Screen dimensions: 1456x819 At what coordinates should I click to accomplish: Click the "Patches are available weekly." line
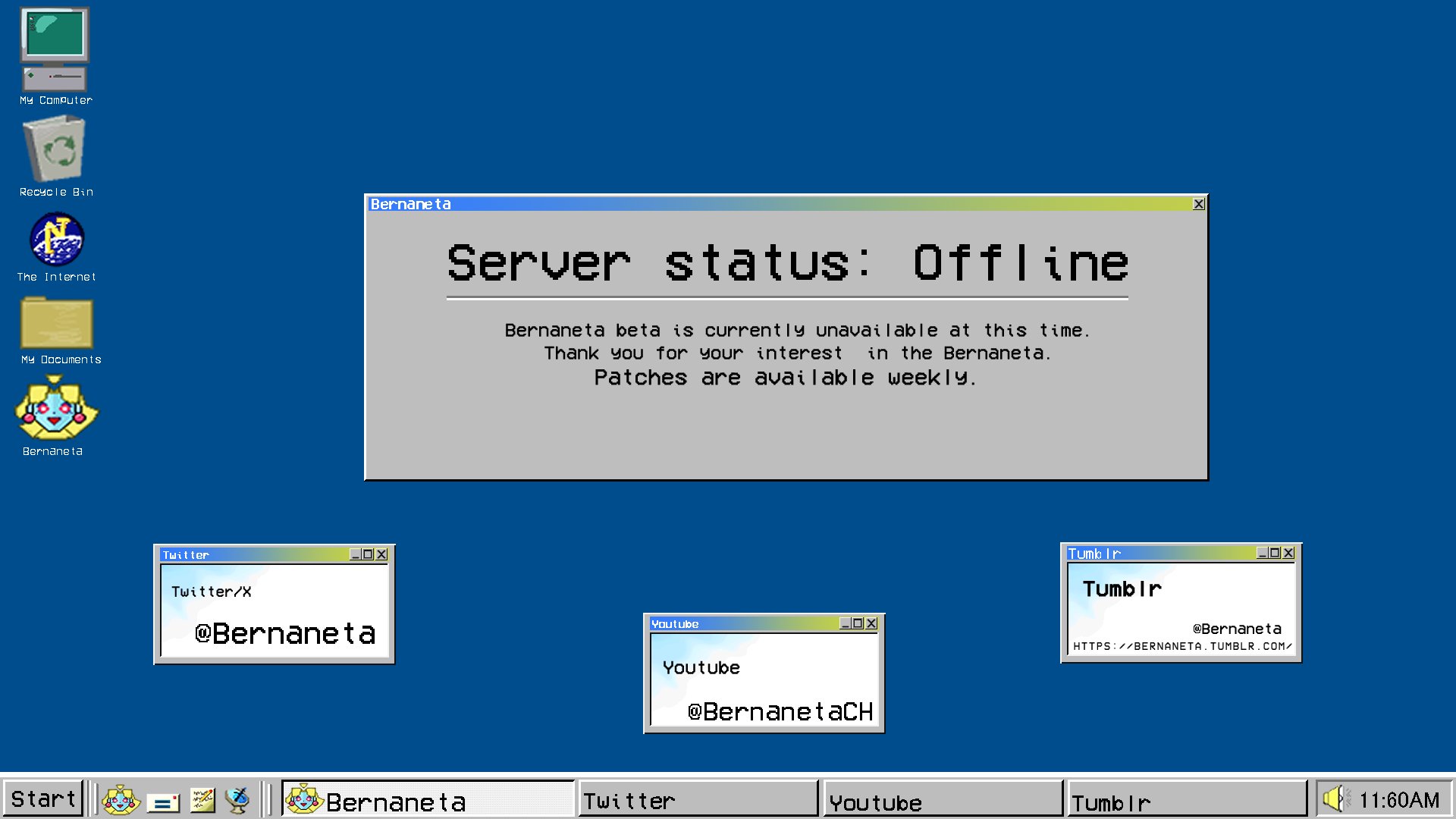click(x=785, y=378)
